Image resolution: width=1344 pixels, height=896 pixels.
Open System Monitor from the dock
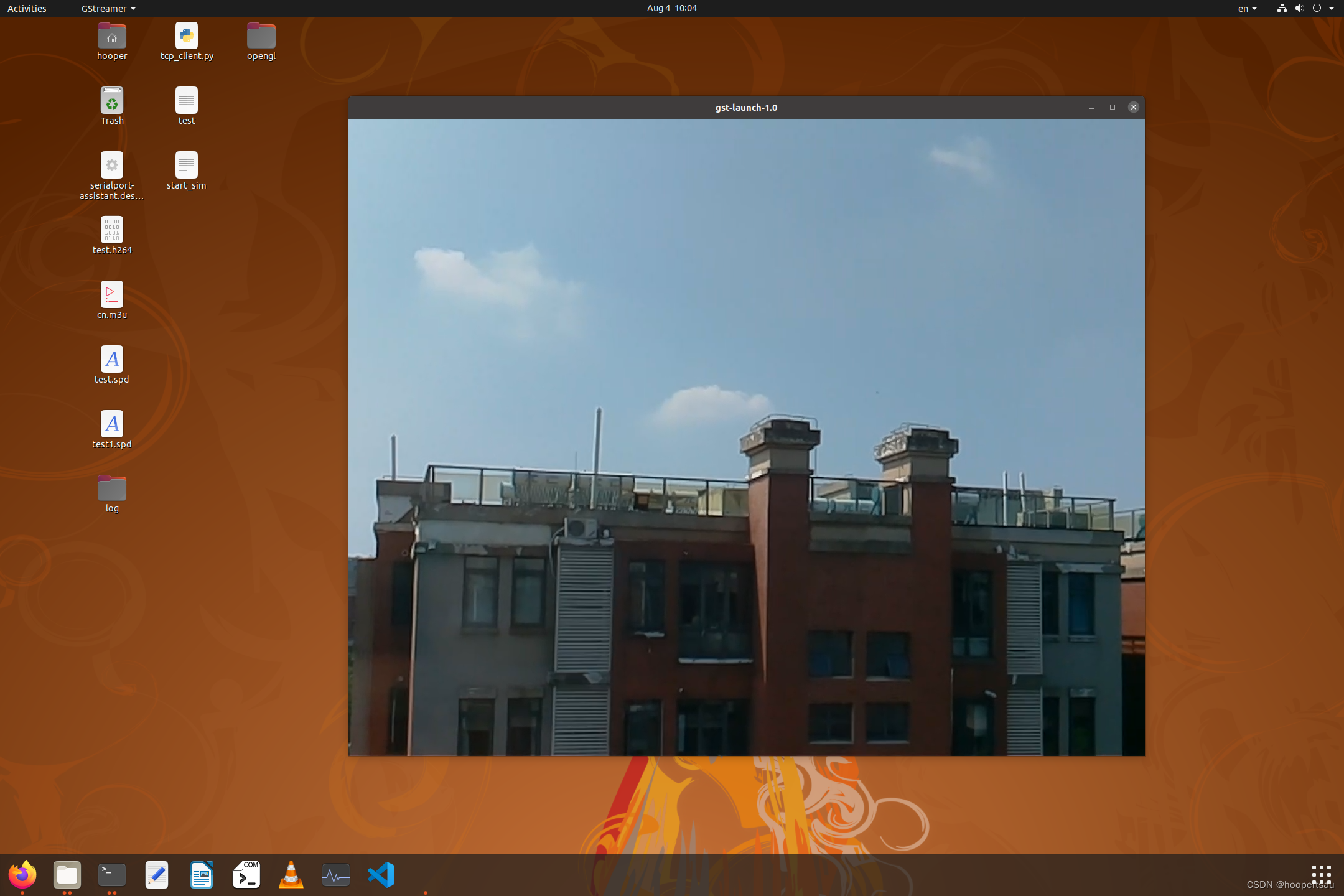pos(336,875)
